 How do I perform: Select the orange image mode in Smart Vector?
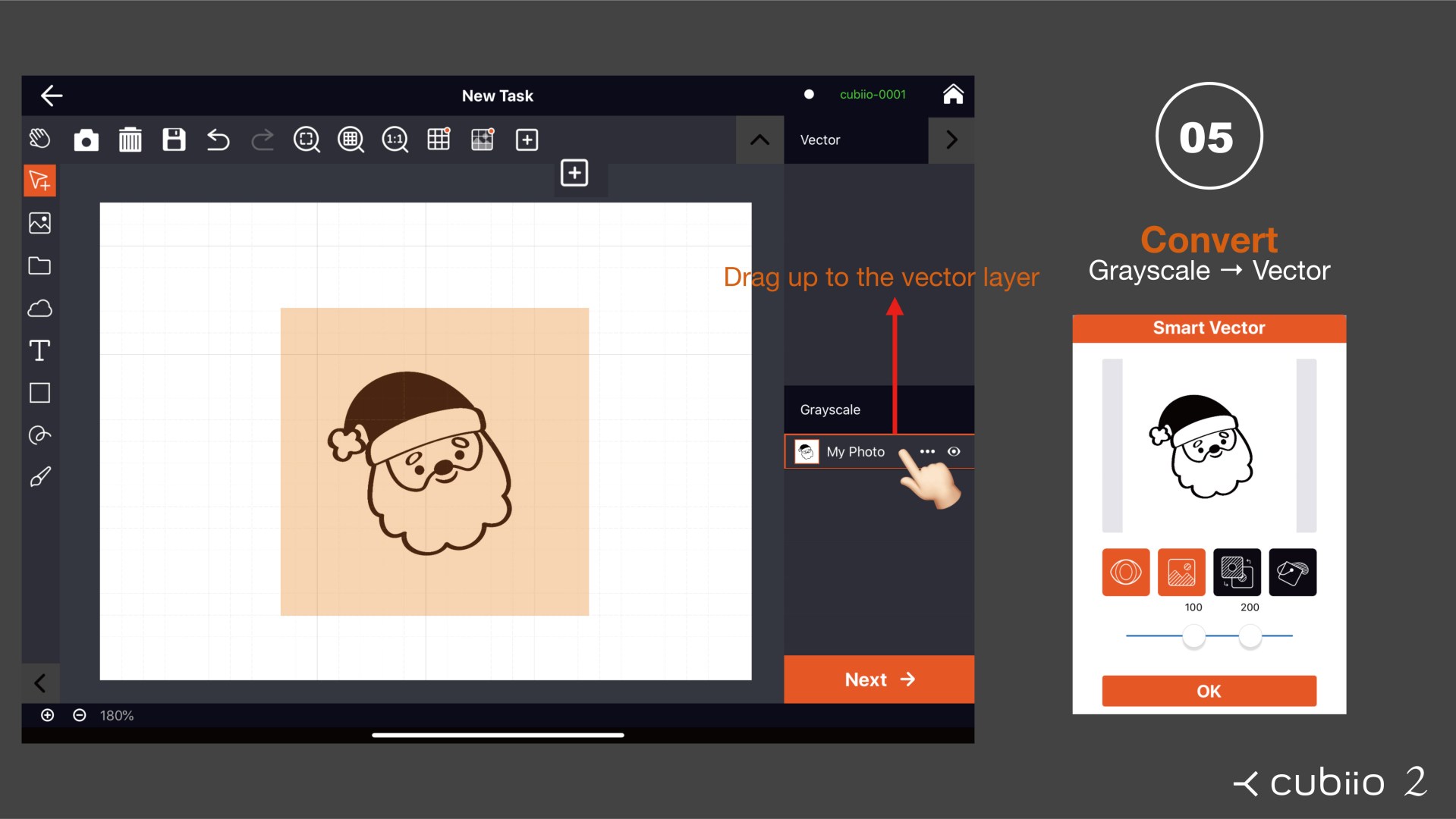pyautogui.click(x=1181, y=573)
